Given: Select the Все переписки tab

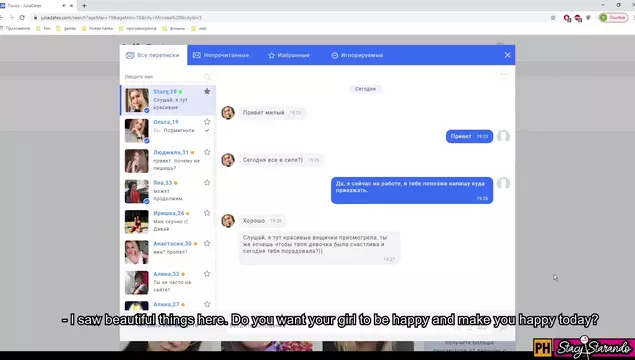Looking at the screenshot, I should [x=153, y=55].
